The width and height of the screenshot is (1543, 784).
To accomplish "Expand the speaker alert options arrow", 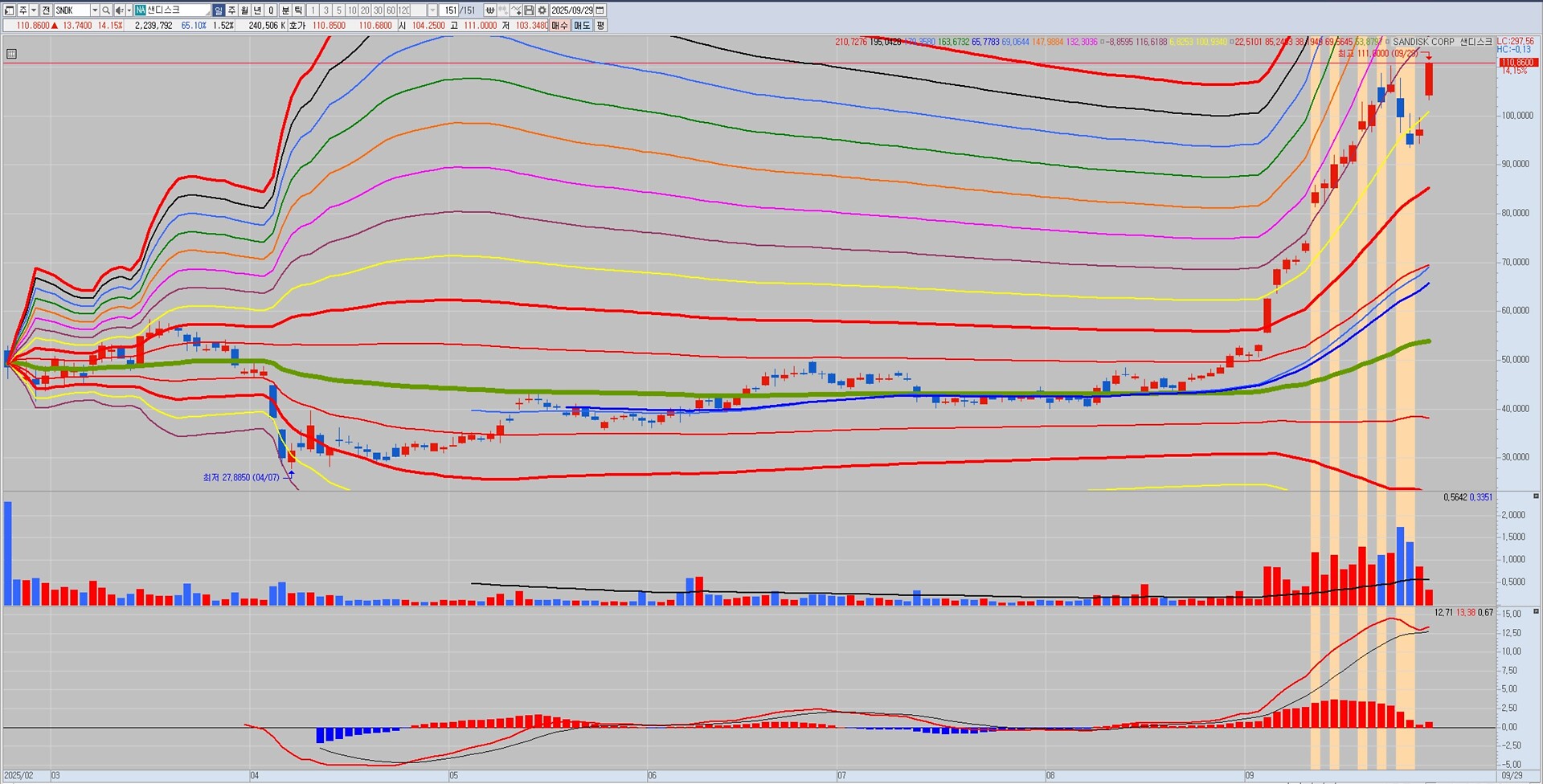I will [129, 10].
